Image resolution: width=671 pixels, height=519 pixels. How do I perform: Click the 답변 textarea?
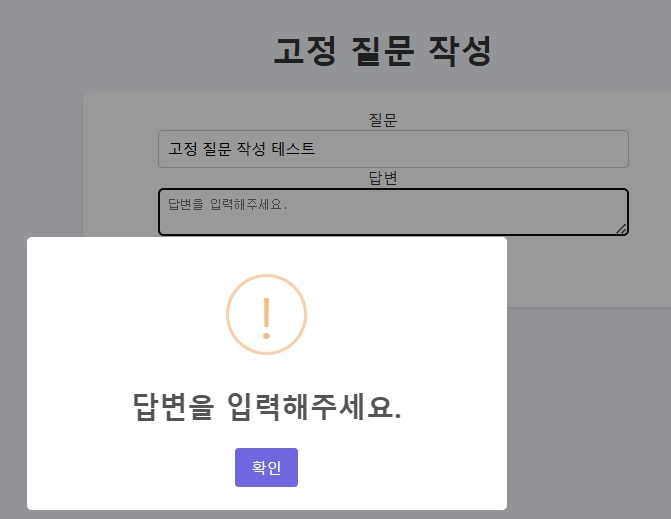pos(393,212)
